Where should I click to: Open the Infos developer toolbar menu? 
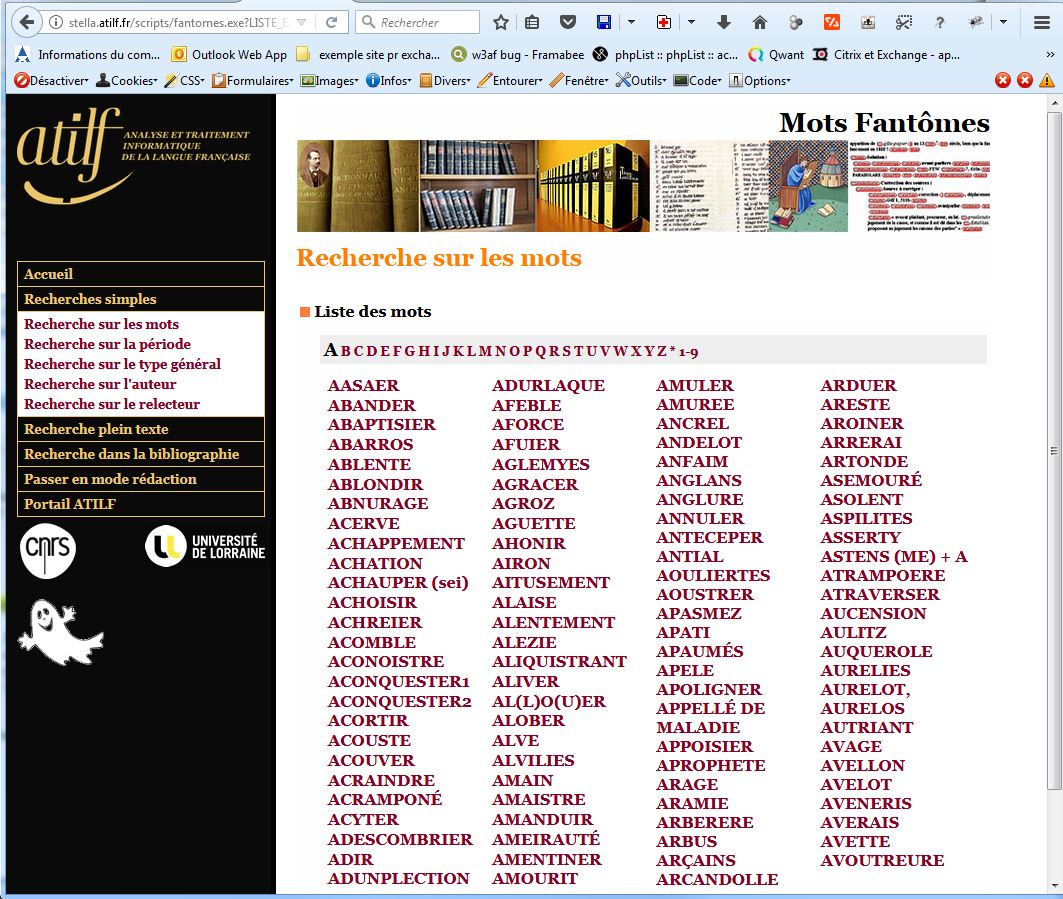[389, 81]
